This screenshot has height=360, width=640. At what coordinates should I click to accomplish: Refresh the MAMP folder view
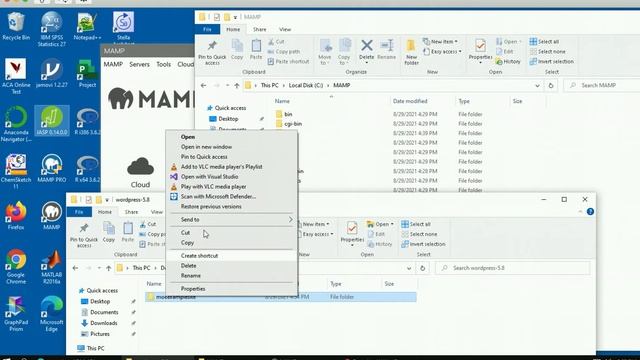point(551,85)
